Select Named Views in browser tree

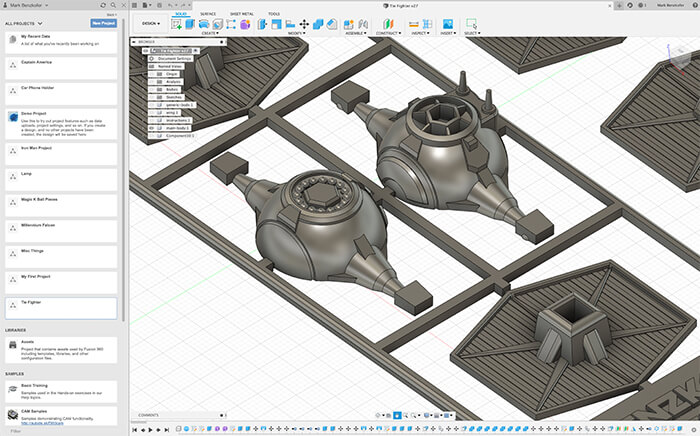pos(169,66)
